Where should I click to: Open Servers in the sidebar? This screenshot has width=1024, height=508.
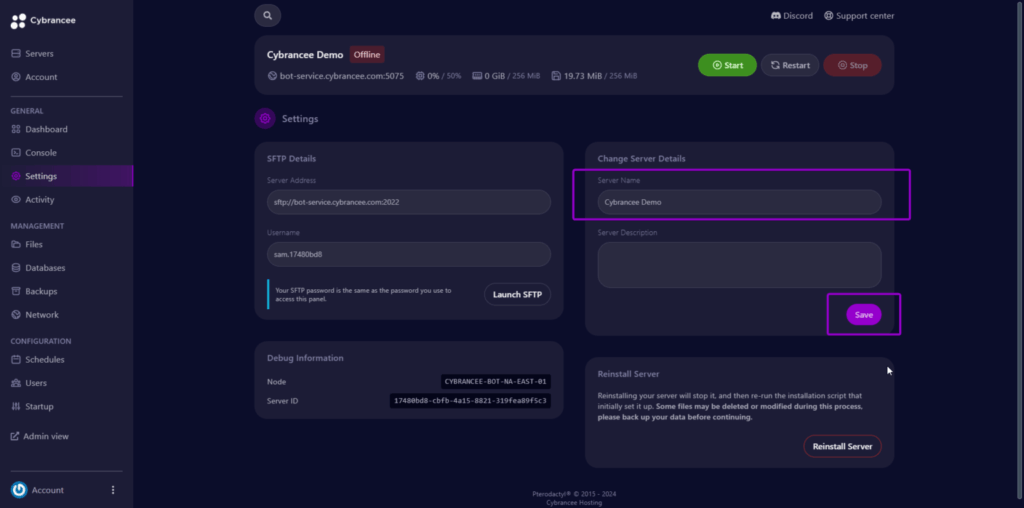pyautogui.click(x=39, y=54)
